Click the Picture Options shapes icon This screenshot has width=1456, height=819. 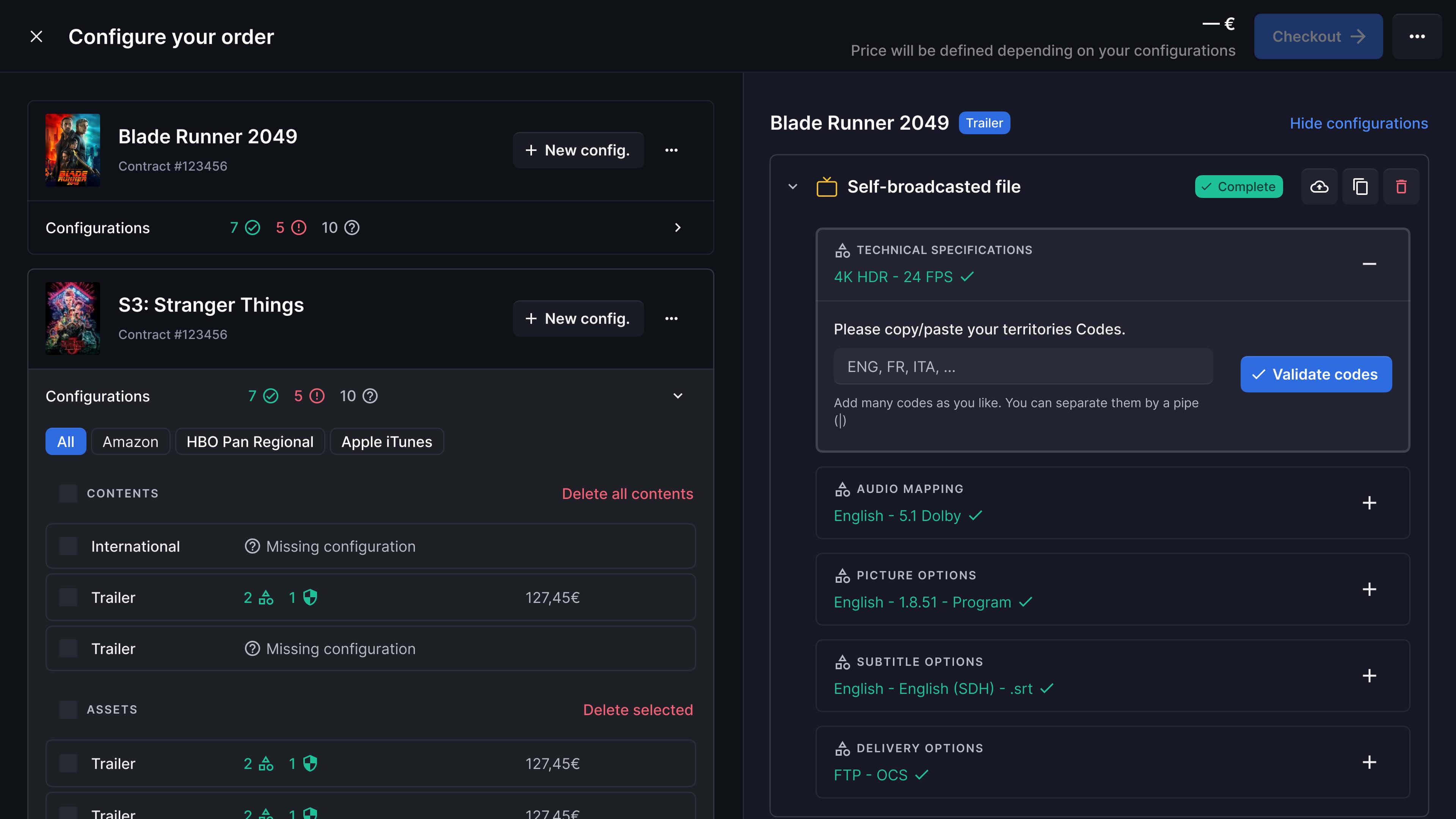[x=842, y=576]
